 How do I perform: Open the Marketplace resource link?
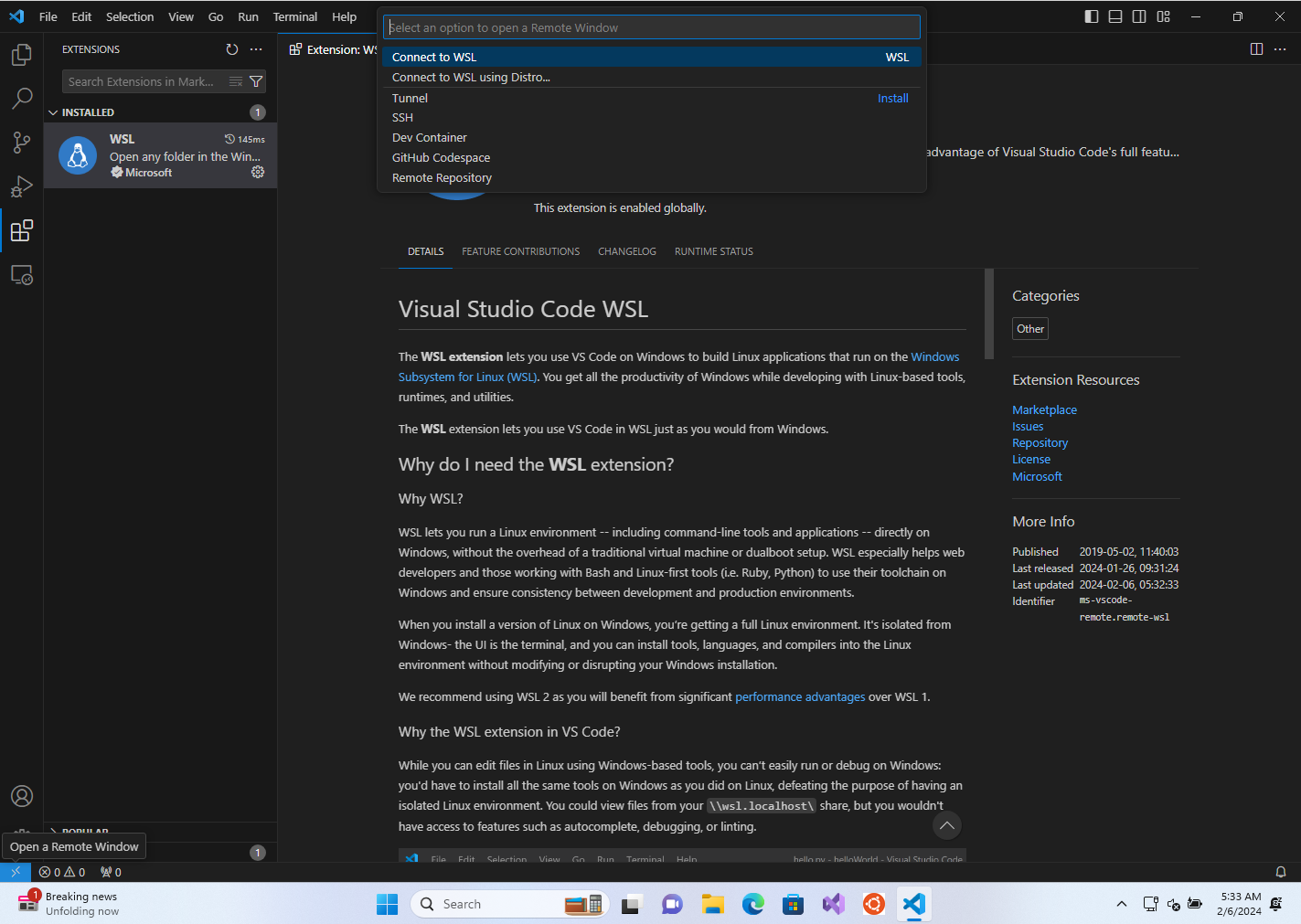click(1044, 409)
